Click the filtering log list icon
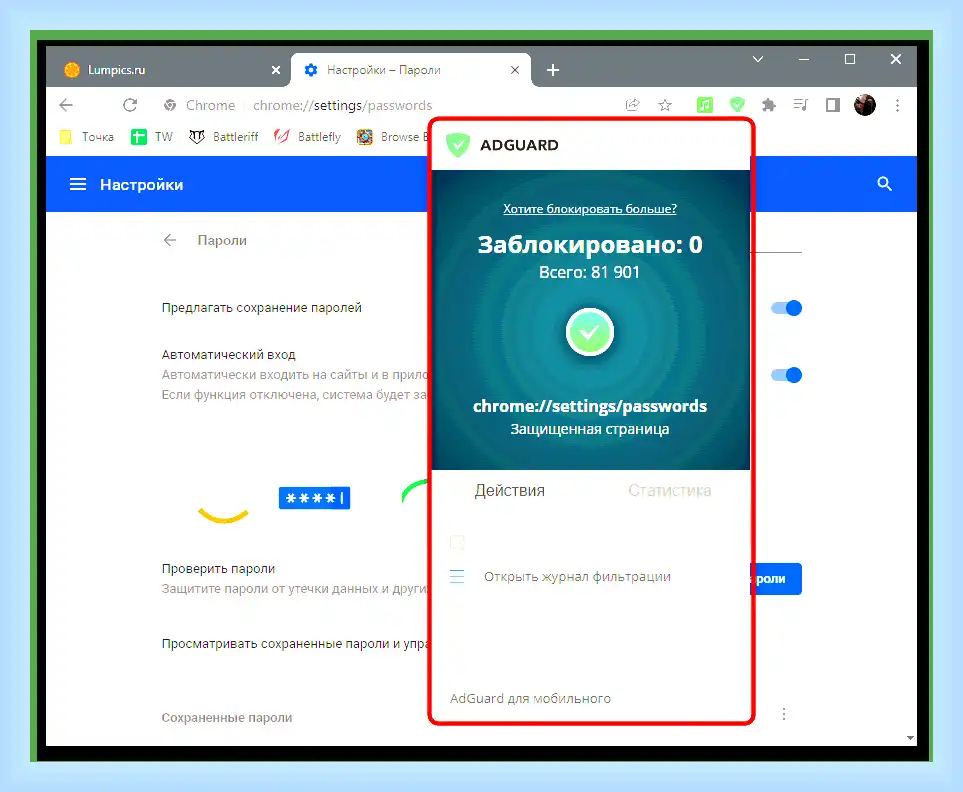 coord(457,577)
